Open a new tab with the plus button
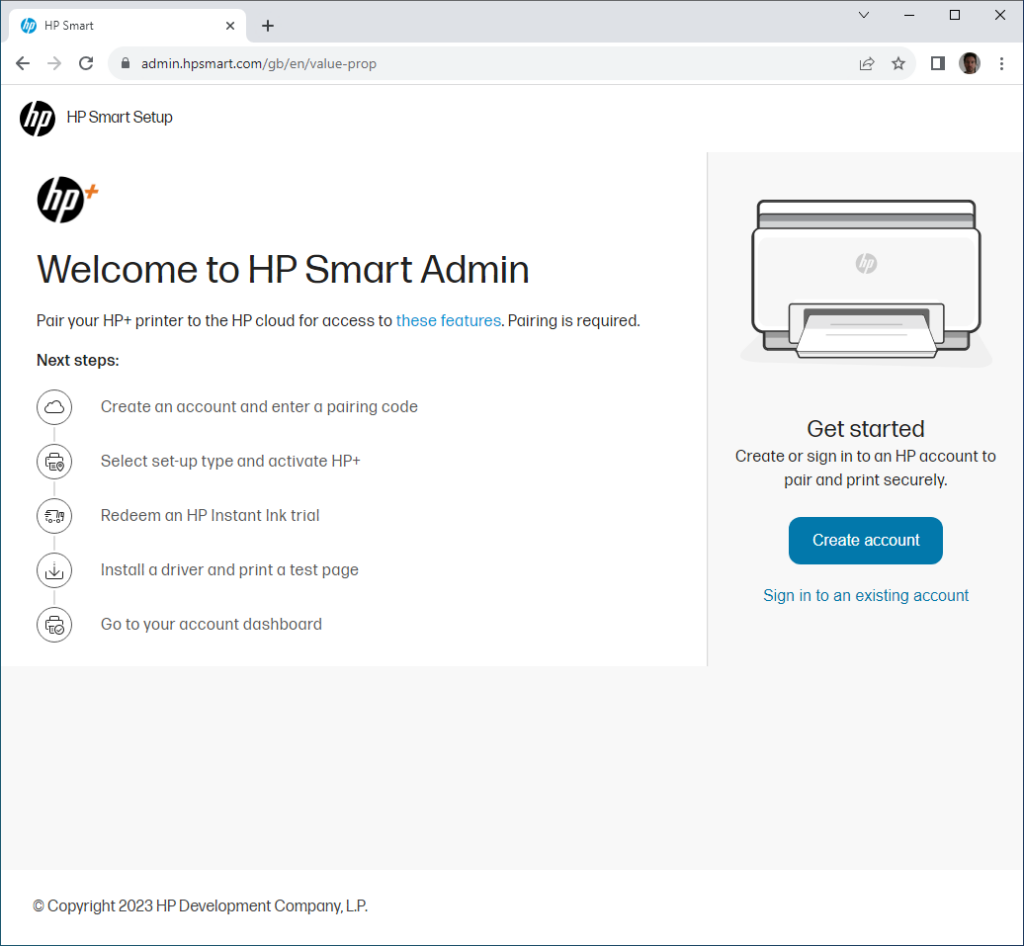Viewport: 1024px width, 946px height. [268, 26]
